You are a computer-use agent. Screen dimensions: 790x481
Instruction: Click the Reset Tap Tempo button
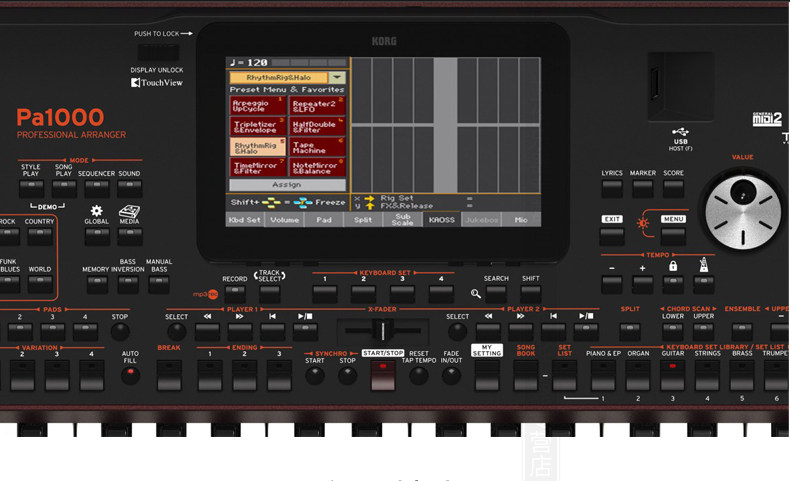coord(419,376)
